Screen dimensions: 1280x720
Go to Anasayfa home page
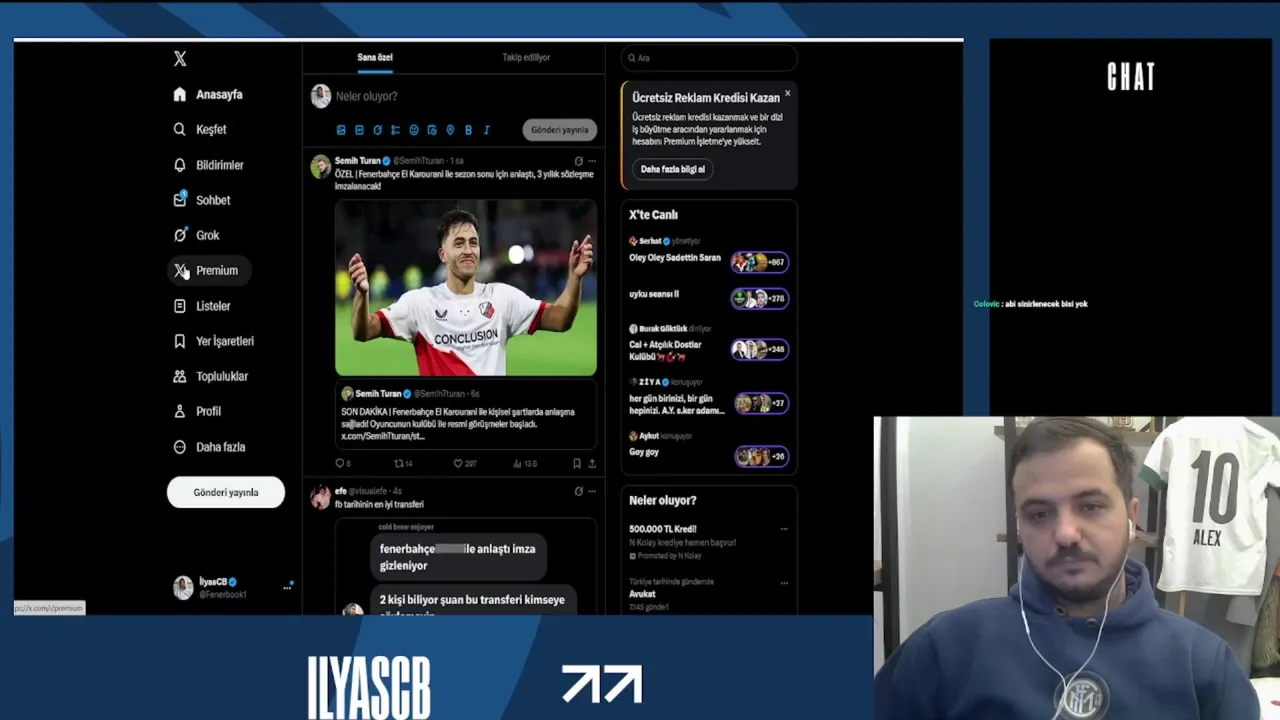click(x=208, y=94)
